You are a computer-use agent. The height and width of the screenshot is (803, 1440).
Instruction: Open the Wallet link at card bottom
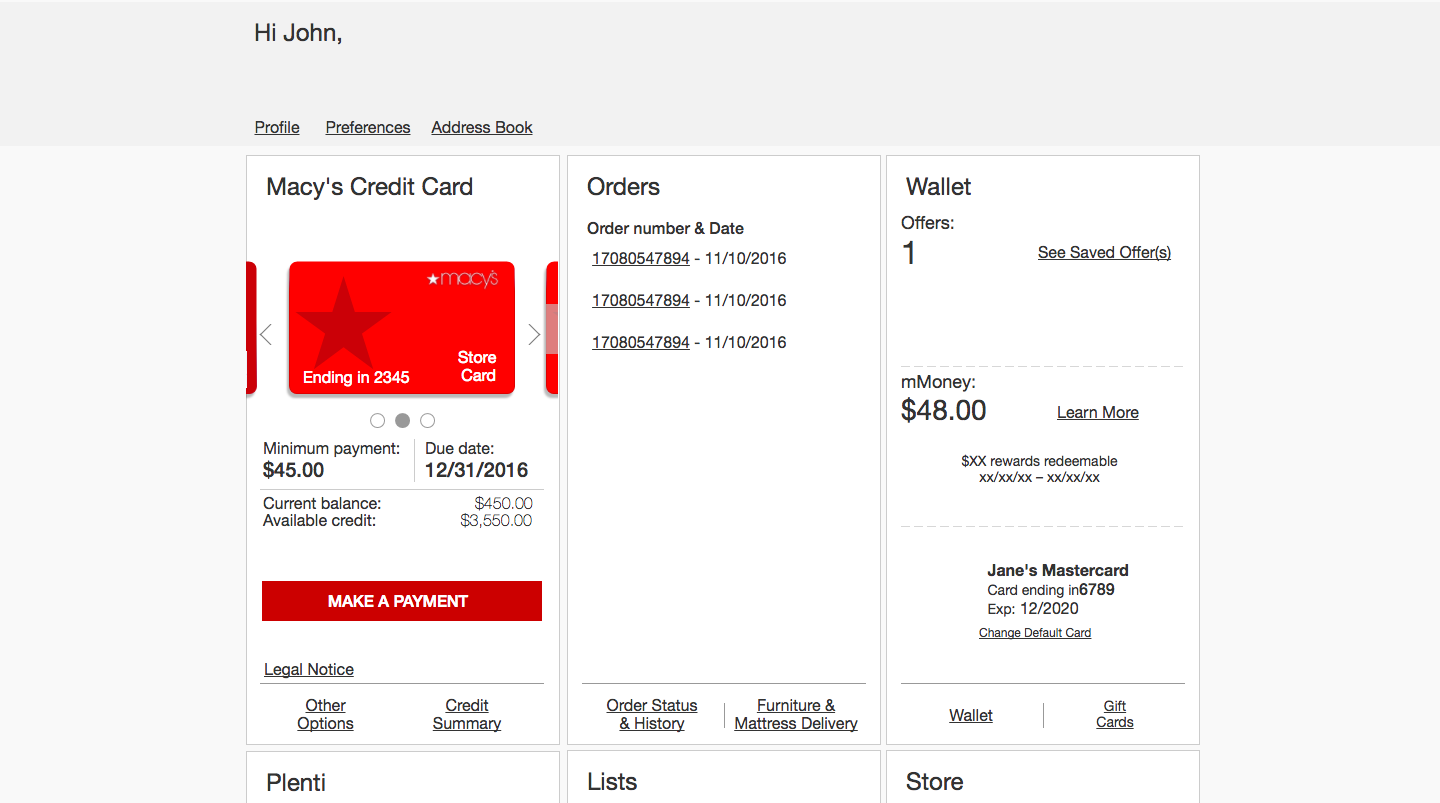point(971,715)
